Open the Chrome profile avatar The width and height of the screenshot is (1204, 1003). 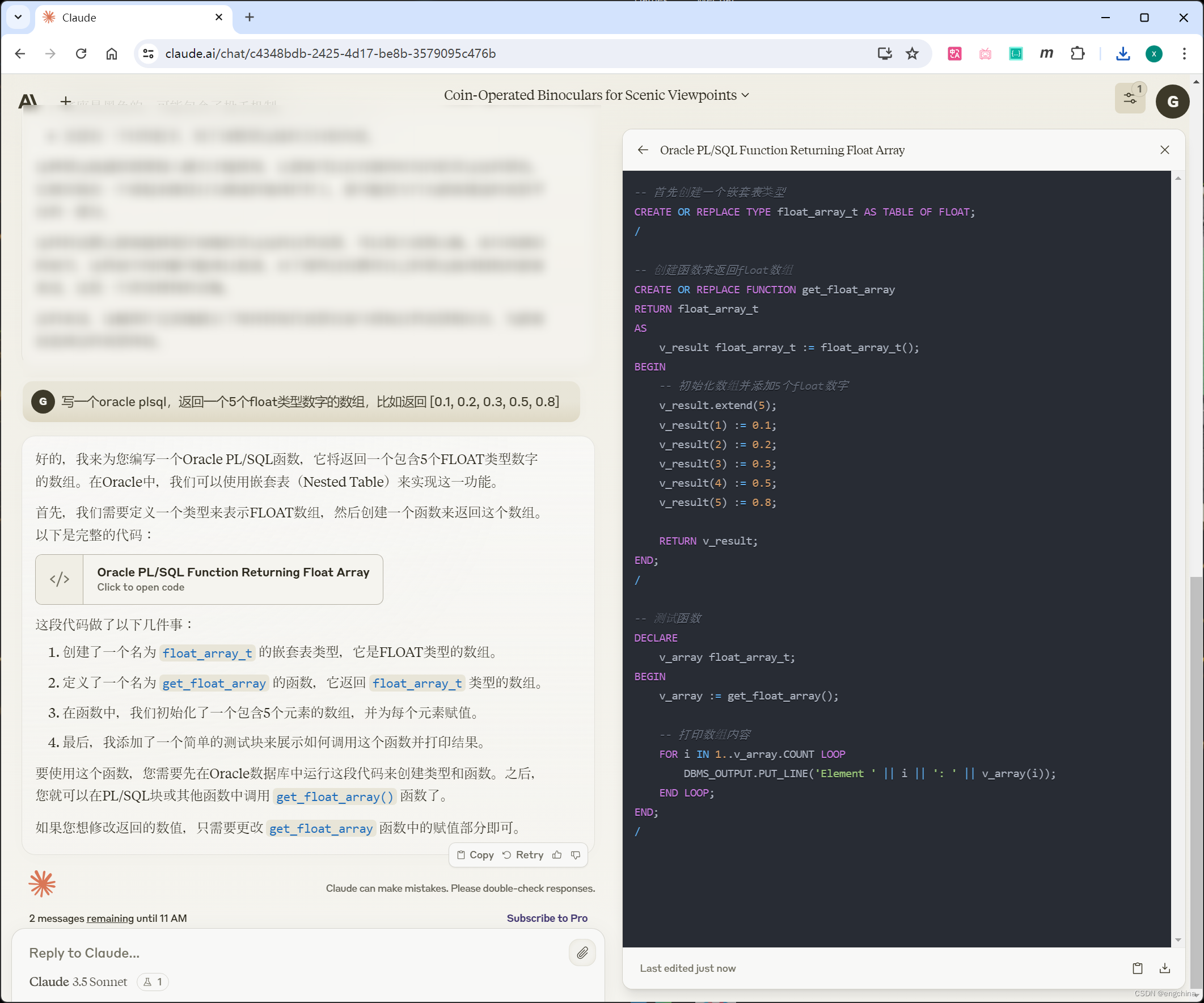click(1154, 53)
